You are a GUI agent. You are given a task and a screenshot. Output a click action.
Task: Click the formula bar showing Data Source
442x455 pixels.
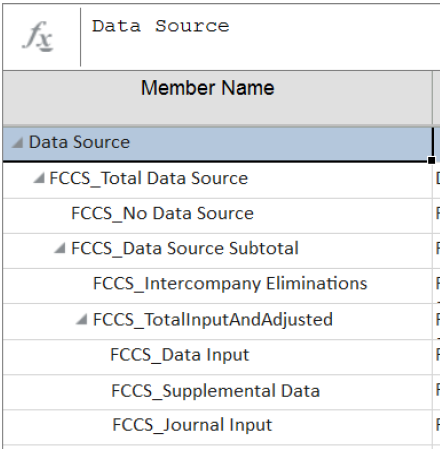(261, 36)
